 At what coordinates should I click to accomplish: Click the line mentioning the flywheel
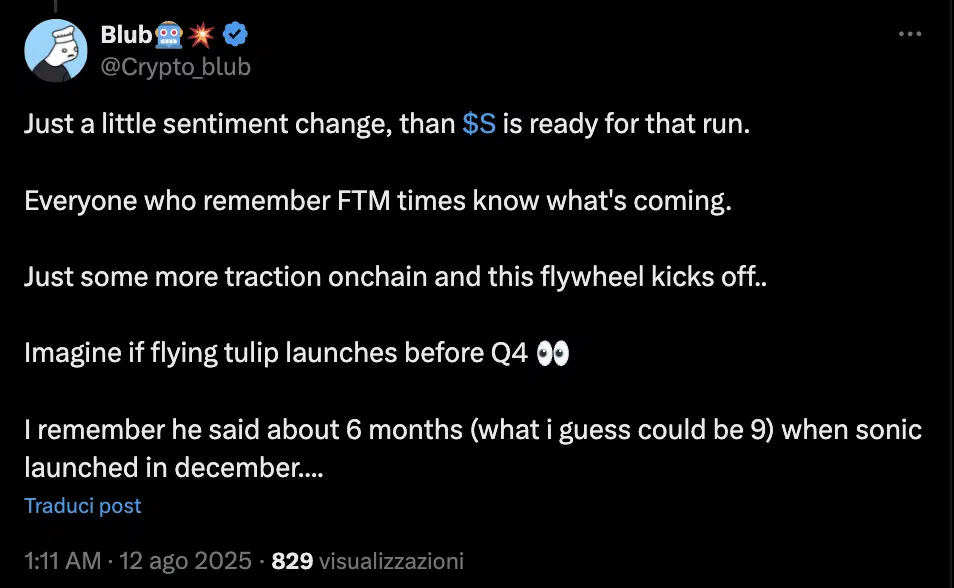[395, 276]
